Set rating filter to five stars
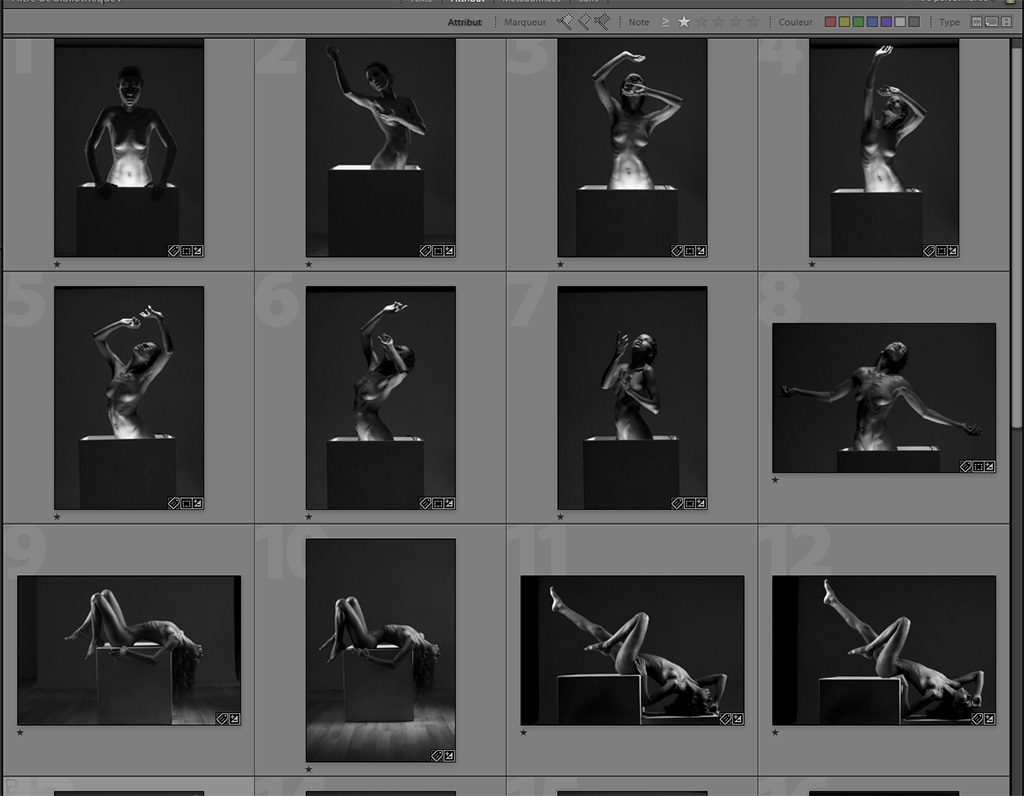 753,22
